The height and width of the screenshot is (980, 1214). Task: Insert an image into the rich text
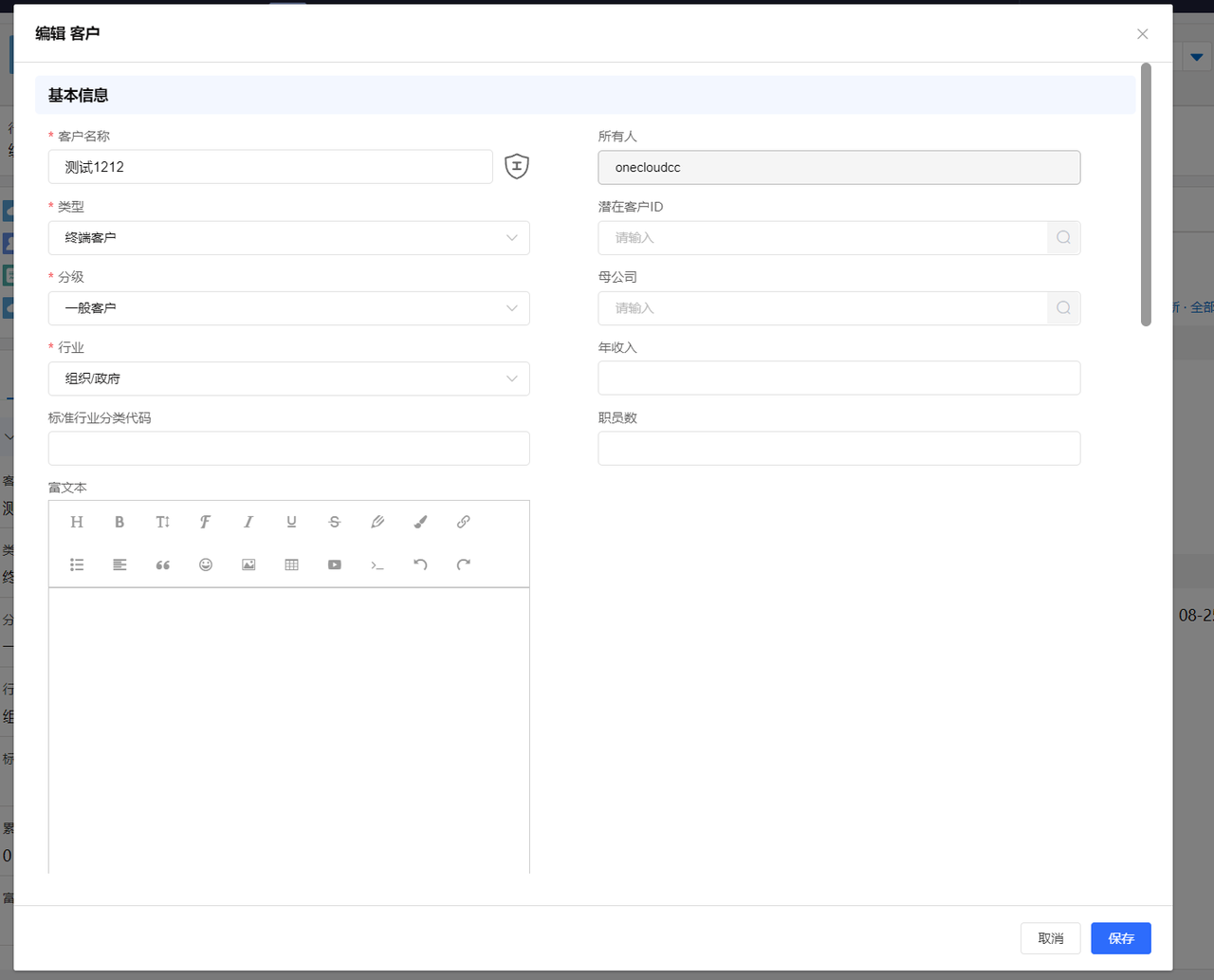tap(248, 564)
